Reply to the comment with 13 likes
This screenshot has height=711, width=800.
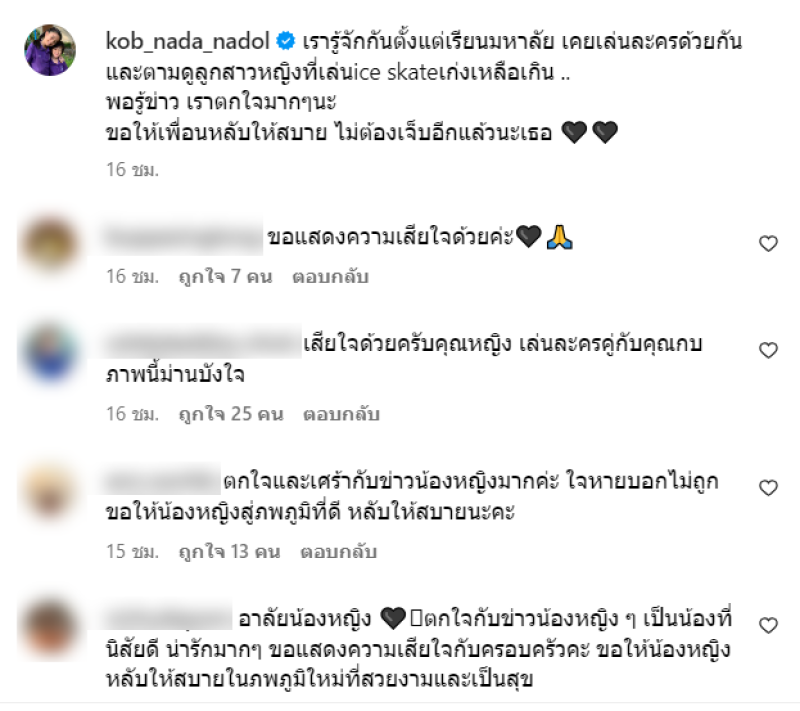click(338, 551)
